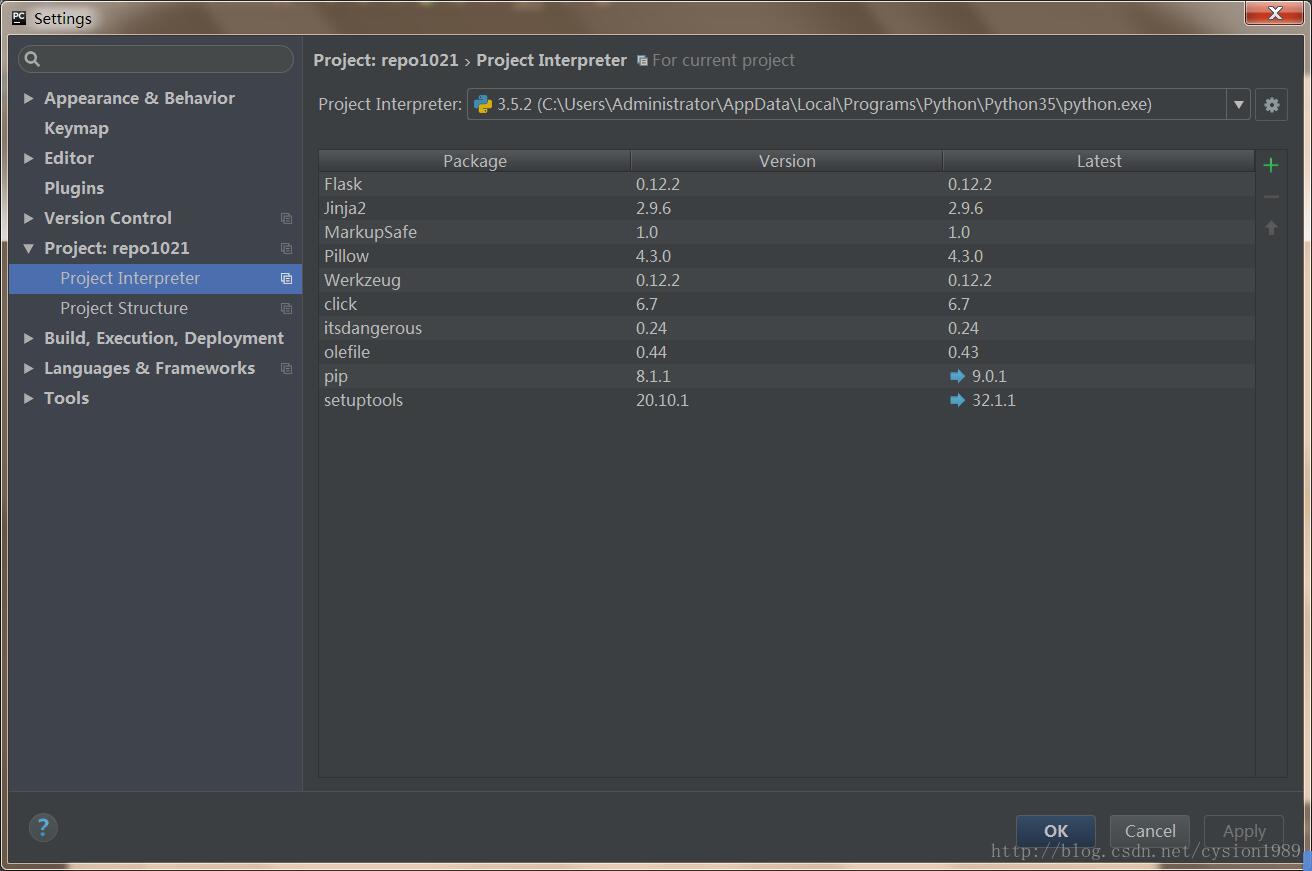This screenshot has height=871, width=1312.
Task: Click the Python logo in interpreter field
Action: [483, 104]
